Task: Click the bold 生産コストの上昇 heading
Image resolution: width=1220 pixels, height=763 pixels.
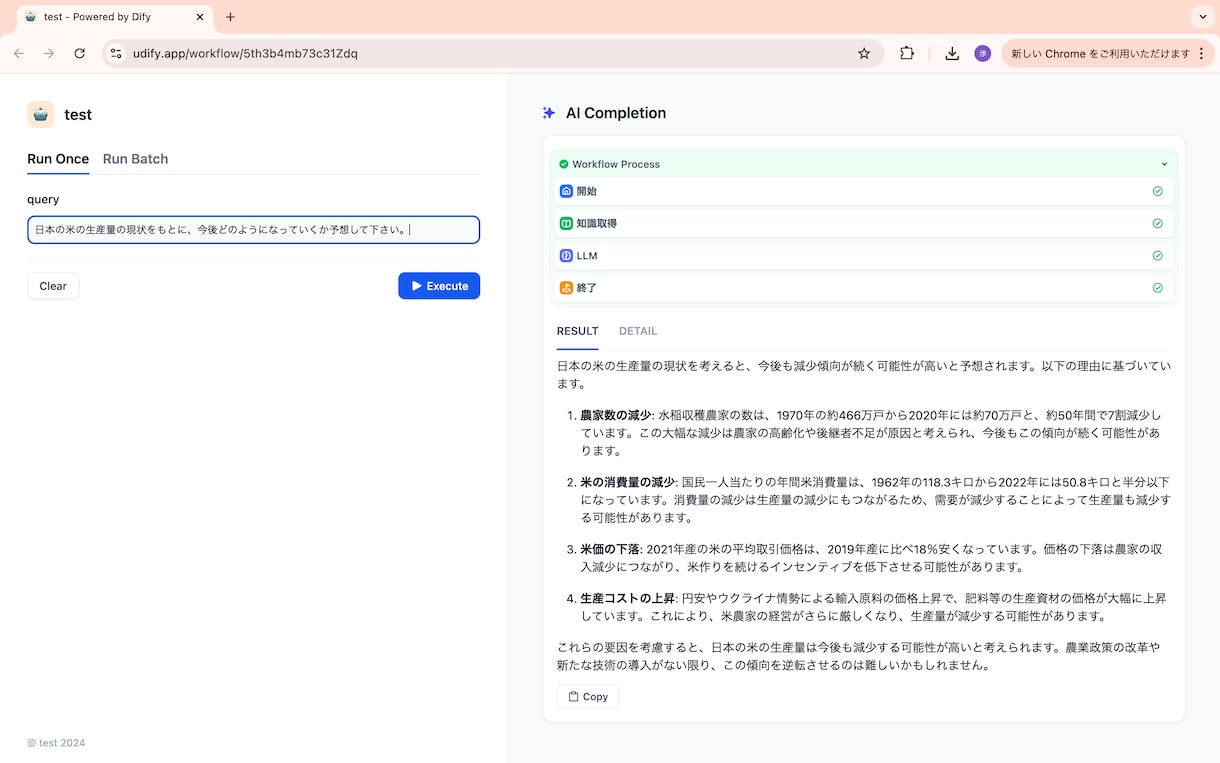Action: 628,598
